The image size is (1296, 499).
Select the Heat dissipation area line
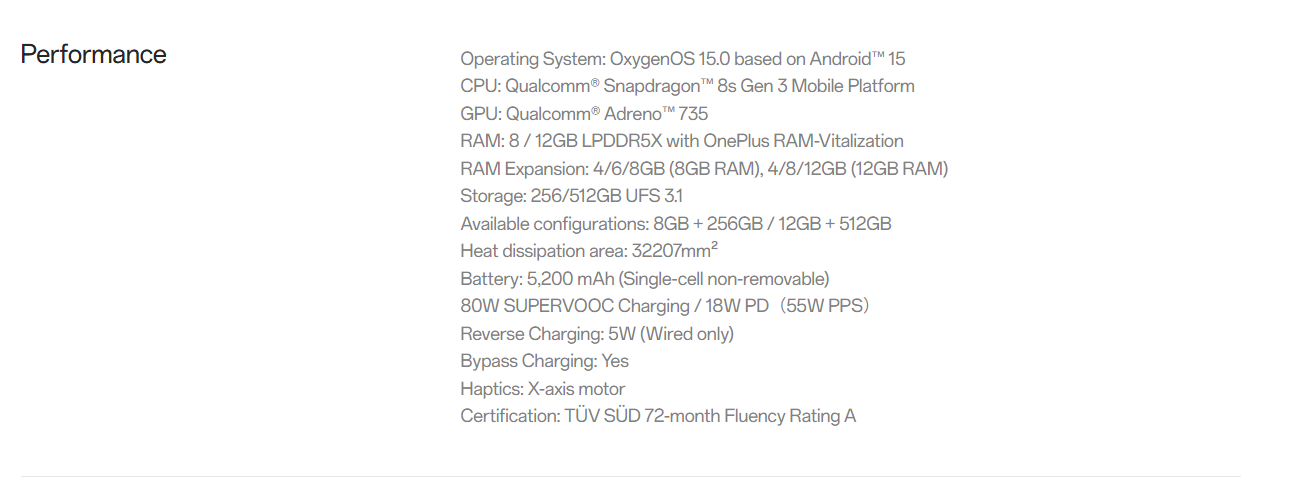(588, 251)
